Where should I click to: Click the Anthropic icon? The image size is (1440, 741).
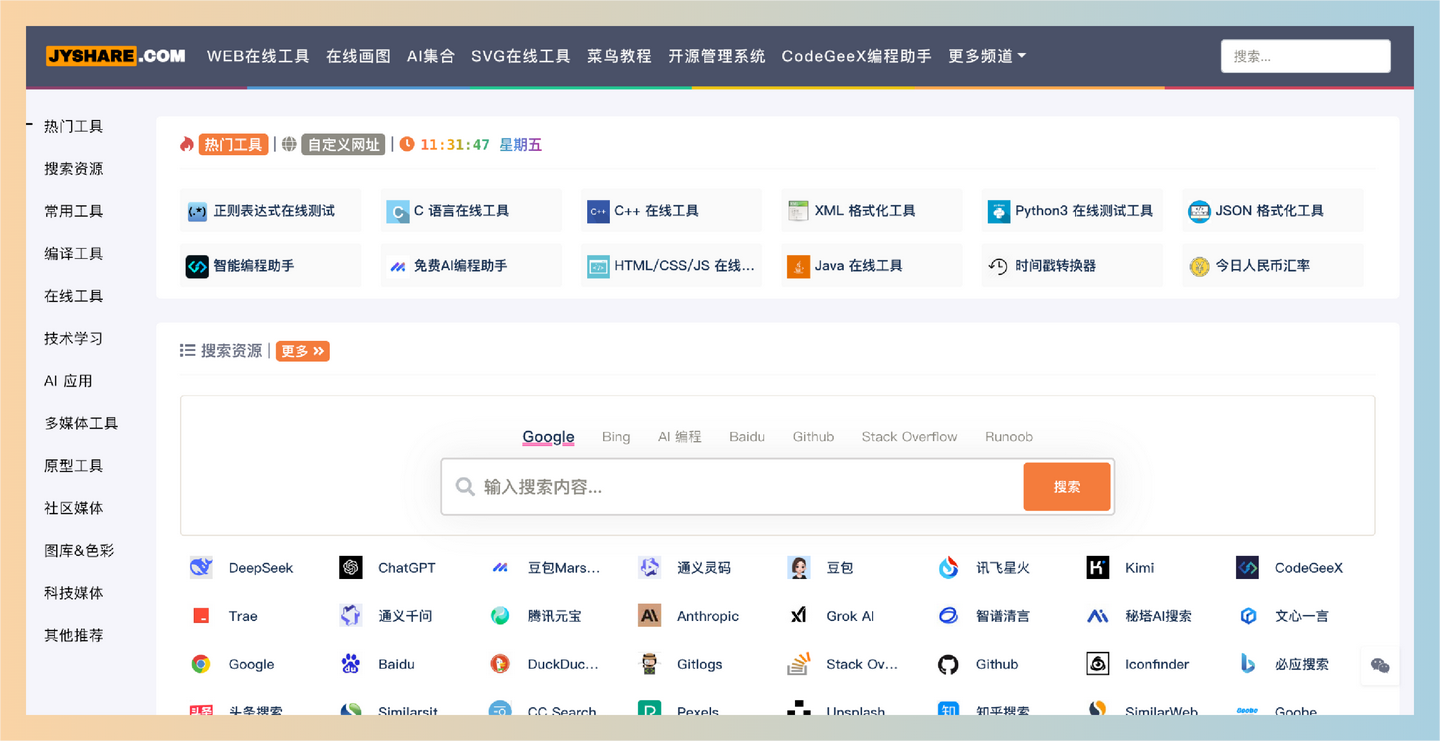point(649,616)
